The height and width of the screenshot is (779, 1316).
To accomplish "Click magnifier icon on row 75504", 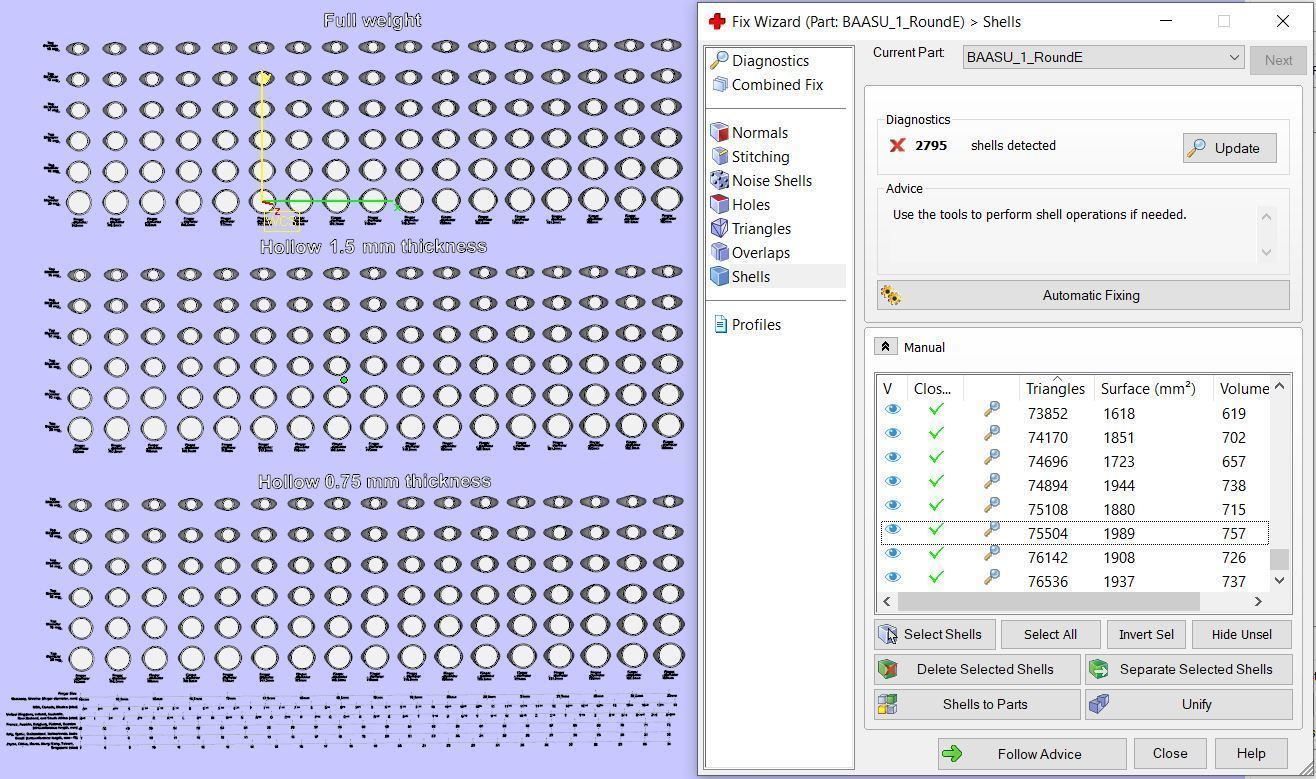I will tap(991, 529).
